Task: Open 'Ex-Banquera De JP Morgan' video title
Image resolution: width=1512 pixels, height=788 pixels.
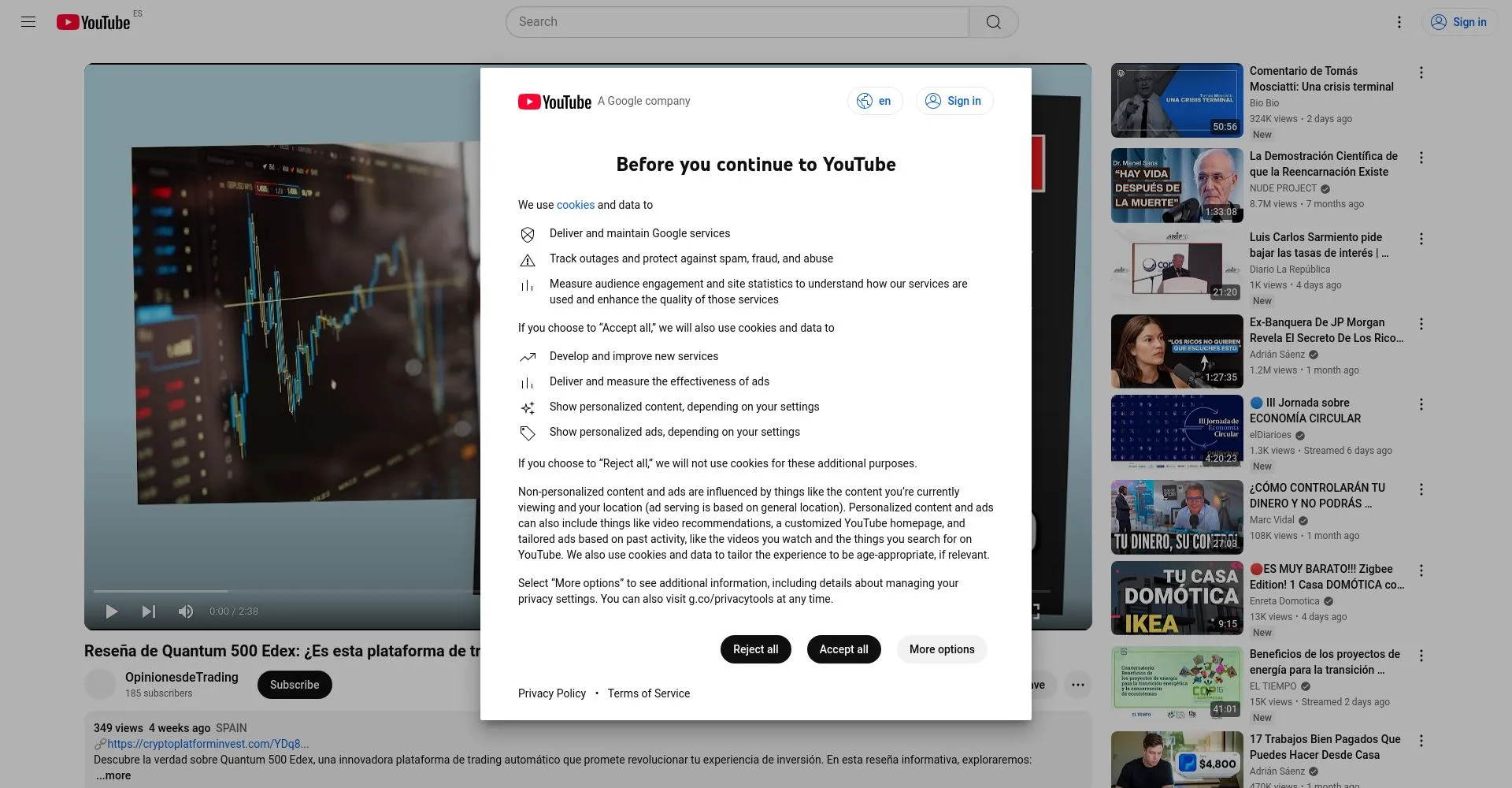Action: (x=1326, y=330)
